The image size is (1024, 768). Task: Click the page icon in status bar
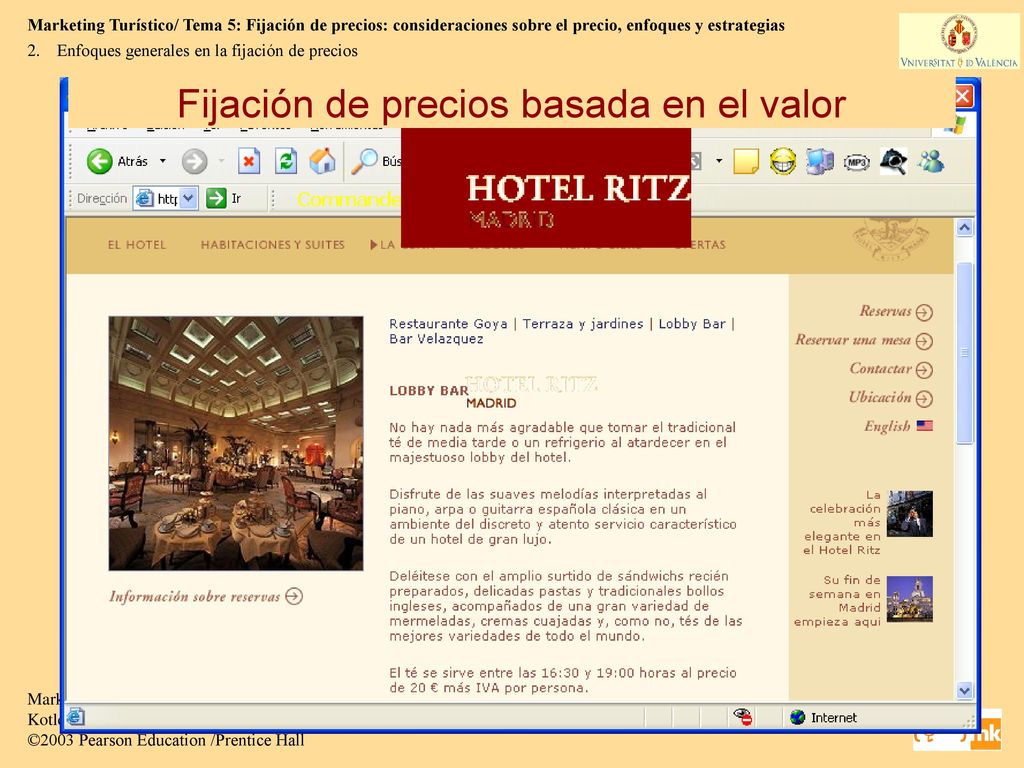click(x=76, y=716)
